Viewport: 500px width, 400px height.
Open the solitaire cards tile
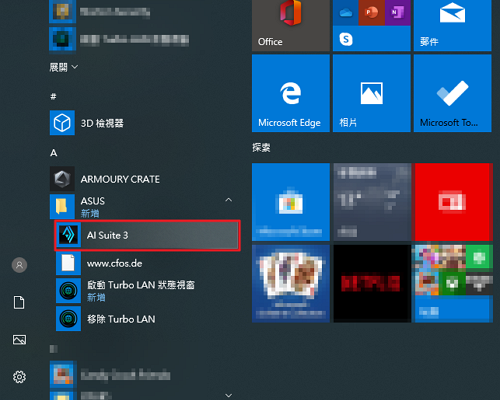(x=291, y=284)
